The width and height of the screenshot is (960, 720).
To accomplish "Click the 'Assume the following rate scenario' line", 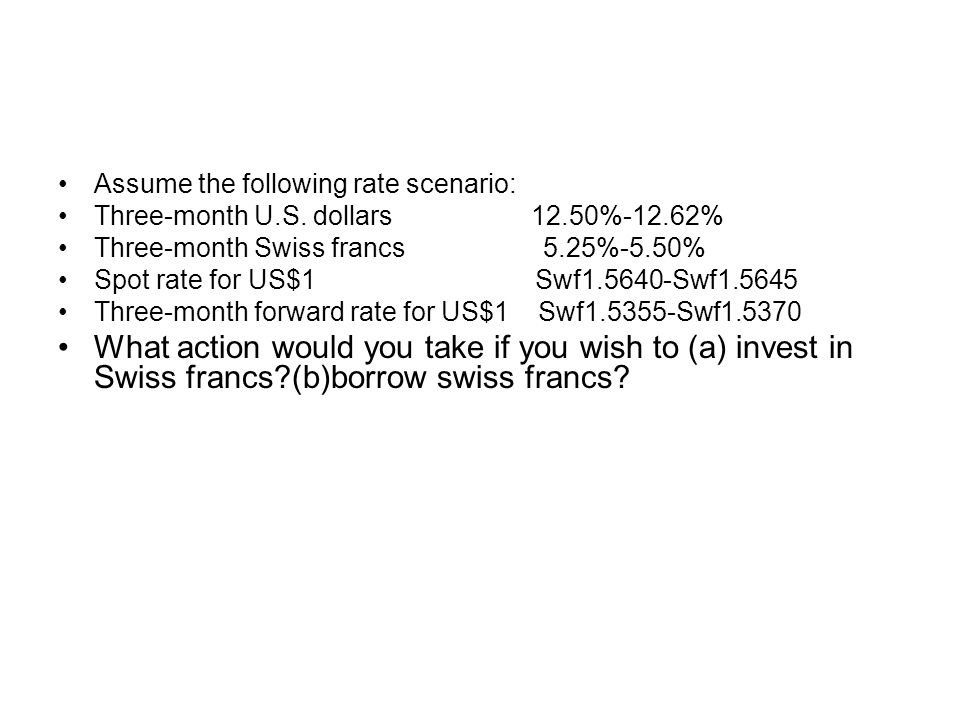I will click(x=305, y=184).
